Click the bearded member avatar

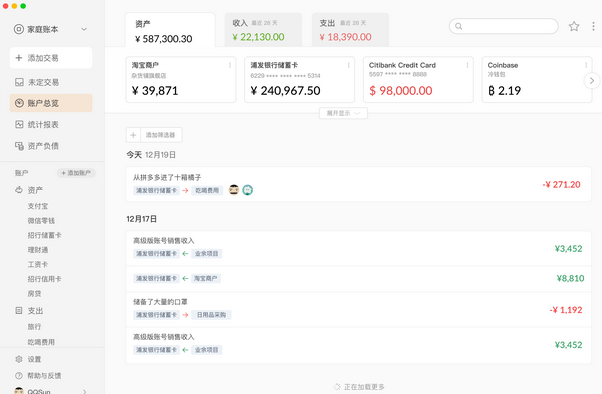click(234, 190)
